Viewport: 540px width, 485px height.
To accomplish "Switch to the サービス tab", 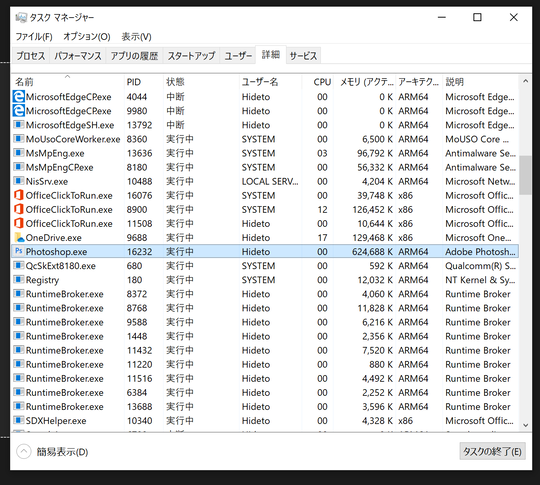I will [x=303, y=56].
